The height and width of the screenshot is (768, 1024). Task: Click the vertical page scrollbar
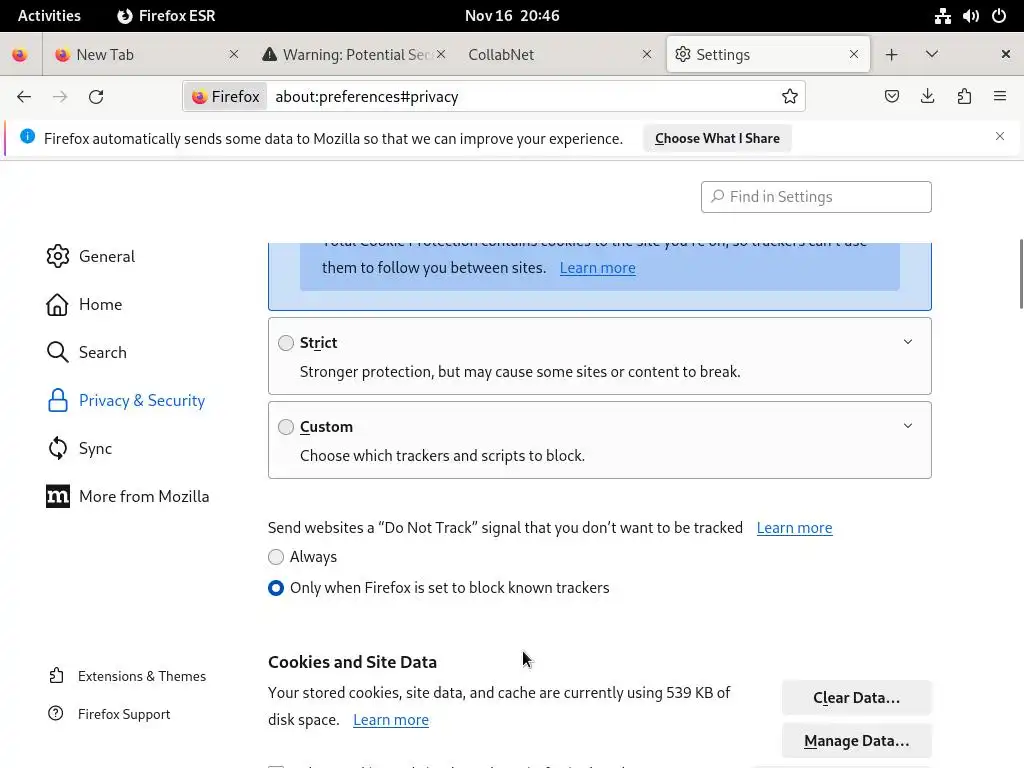[x=1020, y=274]
